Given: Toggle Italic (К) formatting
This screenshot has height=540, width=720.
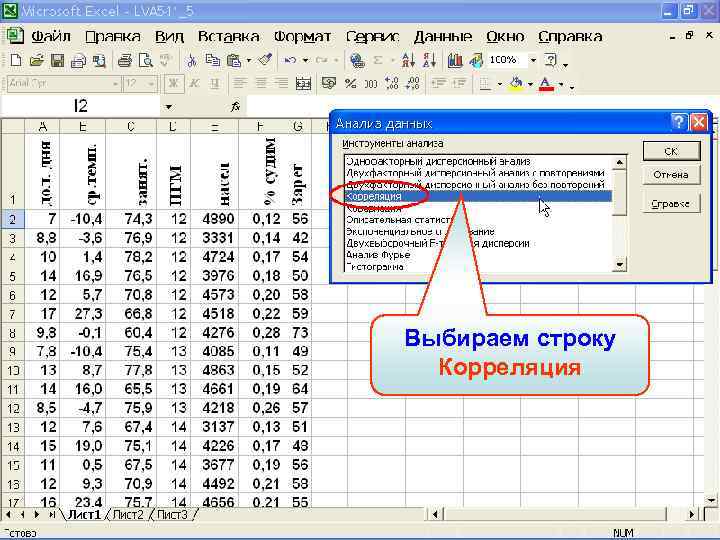Looking at the screenshot, I should 194,84.
